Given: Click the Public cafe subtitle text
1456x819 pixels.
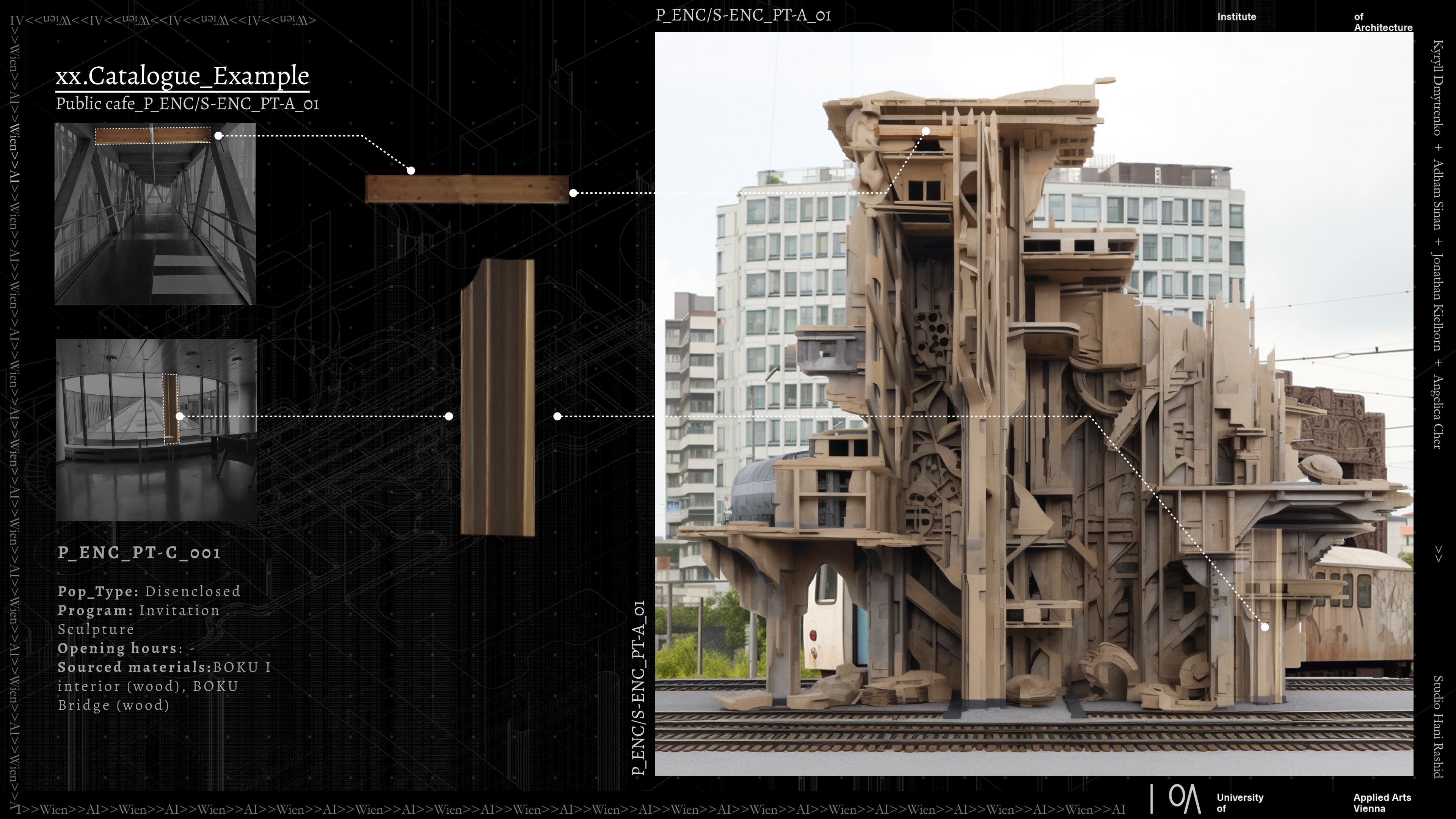Looking at the screenshot, I should click(x=187, y=104).
